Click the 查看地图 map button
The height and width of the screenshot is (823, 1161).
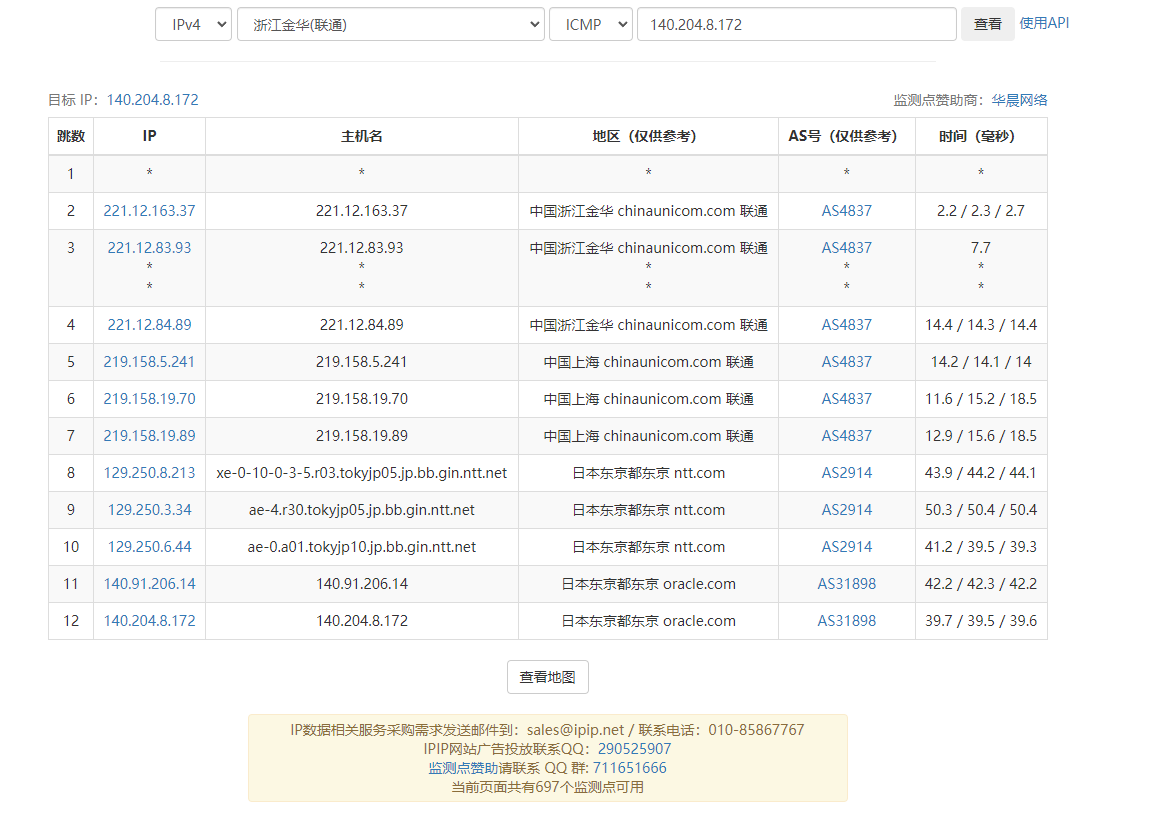click(548, 677)
